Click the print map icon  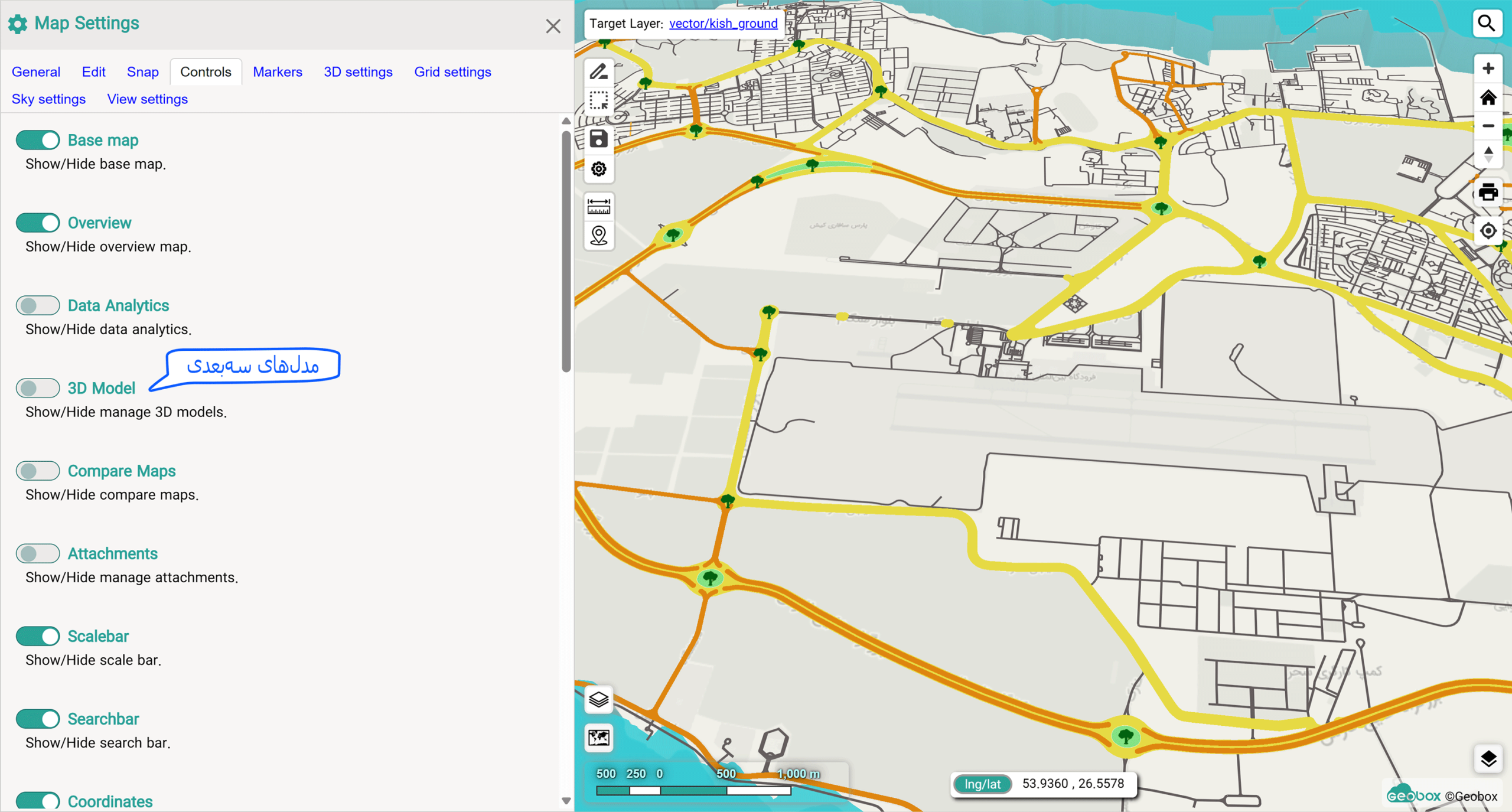pyautogui.click(x=1488, y=192)
